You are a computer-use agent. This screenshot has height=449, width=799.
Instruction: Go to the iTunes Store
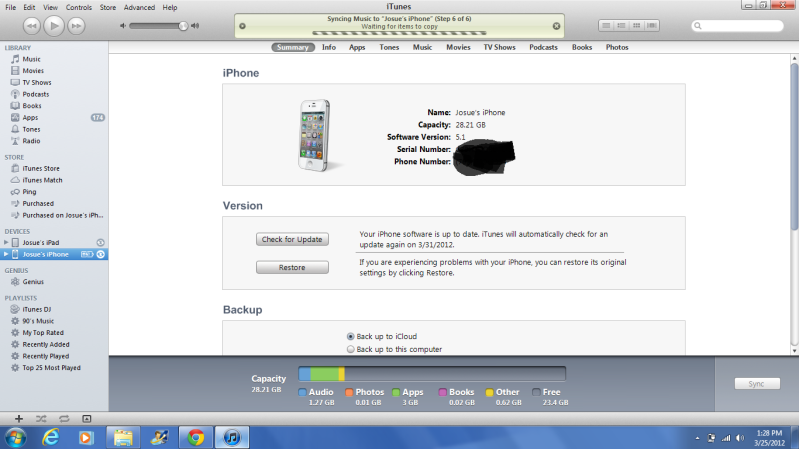41,169
